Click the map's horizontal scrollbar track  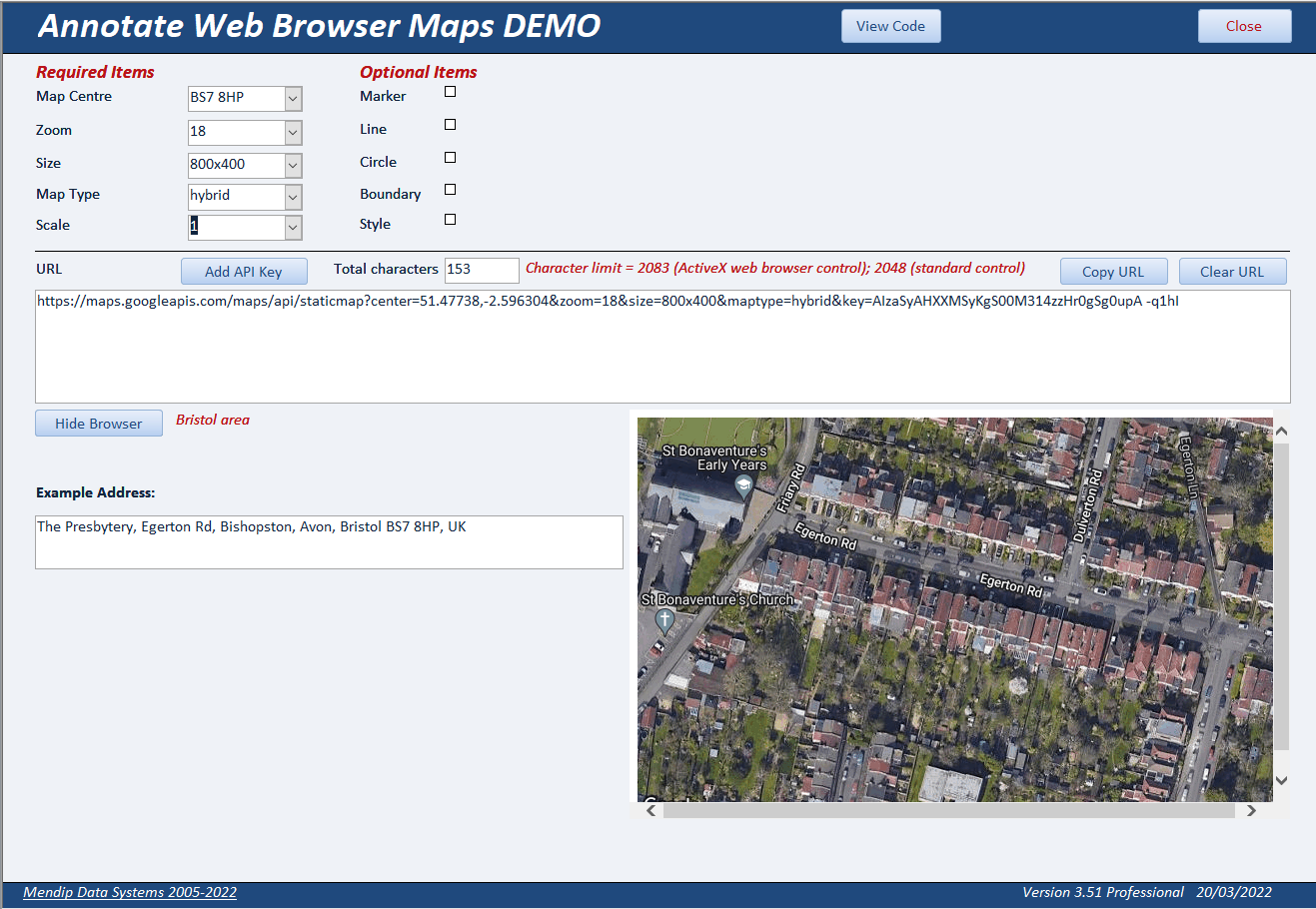[x=951, y=811]
